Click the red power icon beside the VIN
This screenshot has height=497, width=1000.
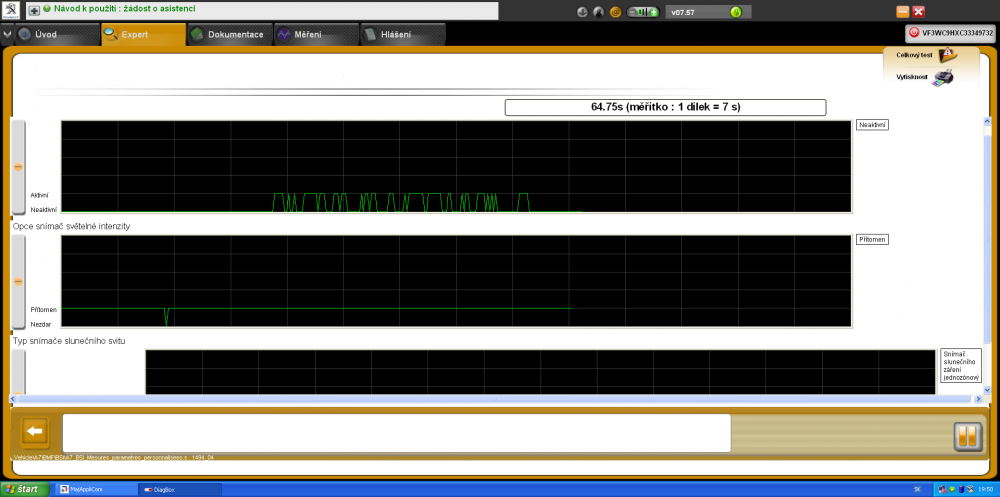tap(914, 33)
